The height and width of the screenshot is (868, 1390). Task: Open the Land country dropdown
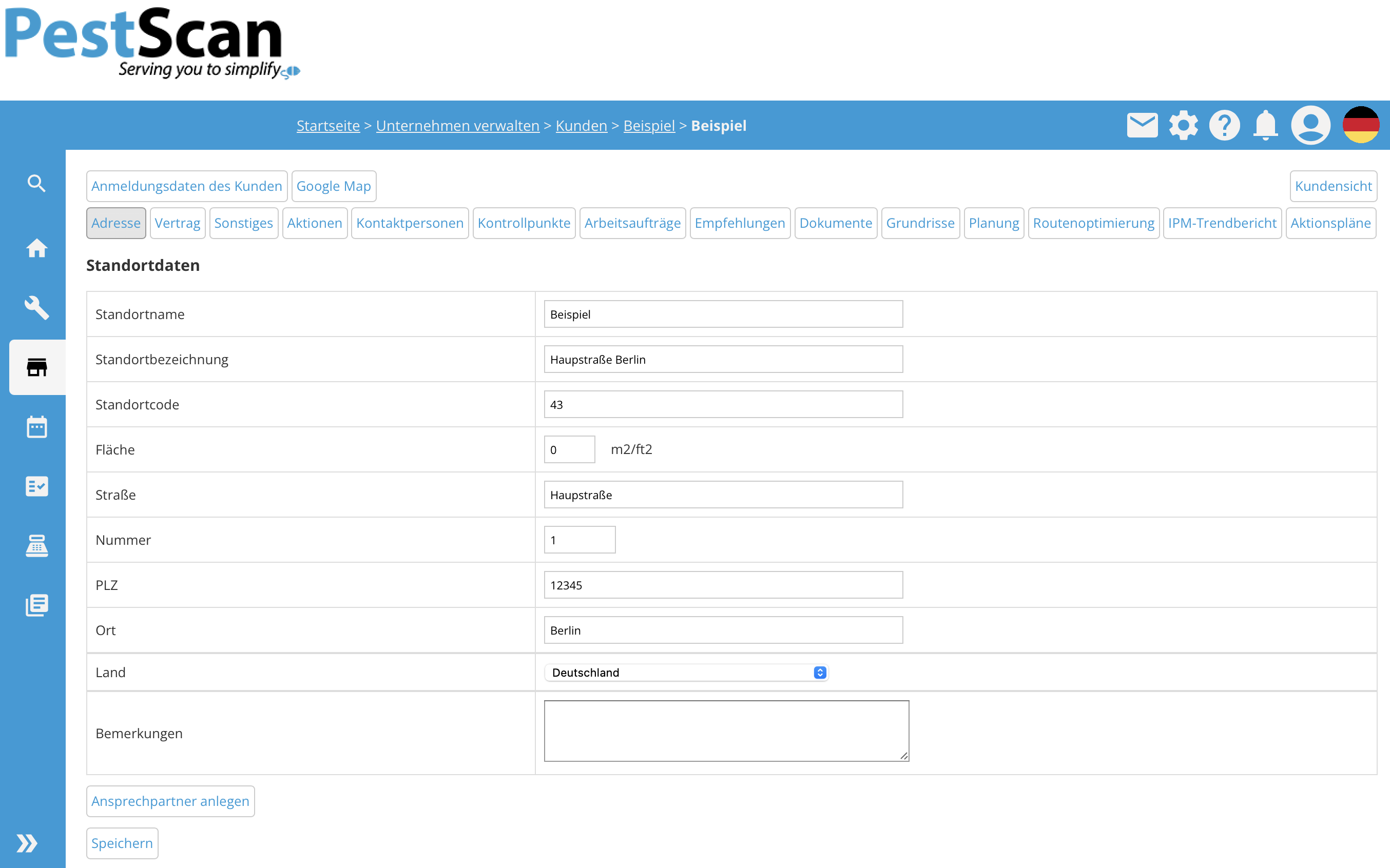pos(686,672)
